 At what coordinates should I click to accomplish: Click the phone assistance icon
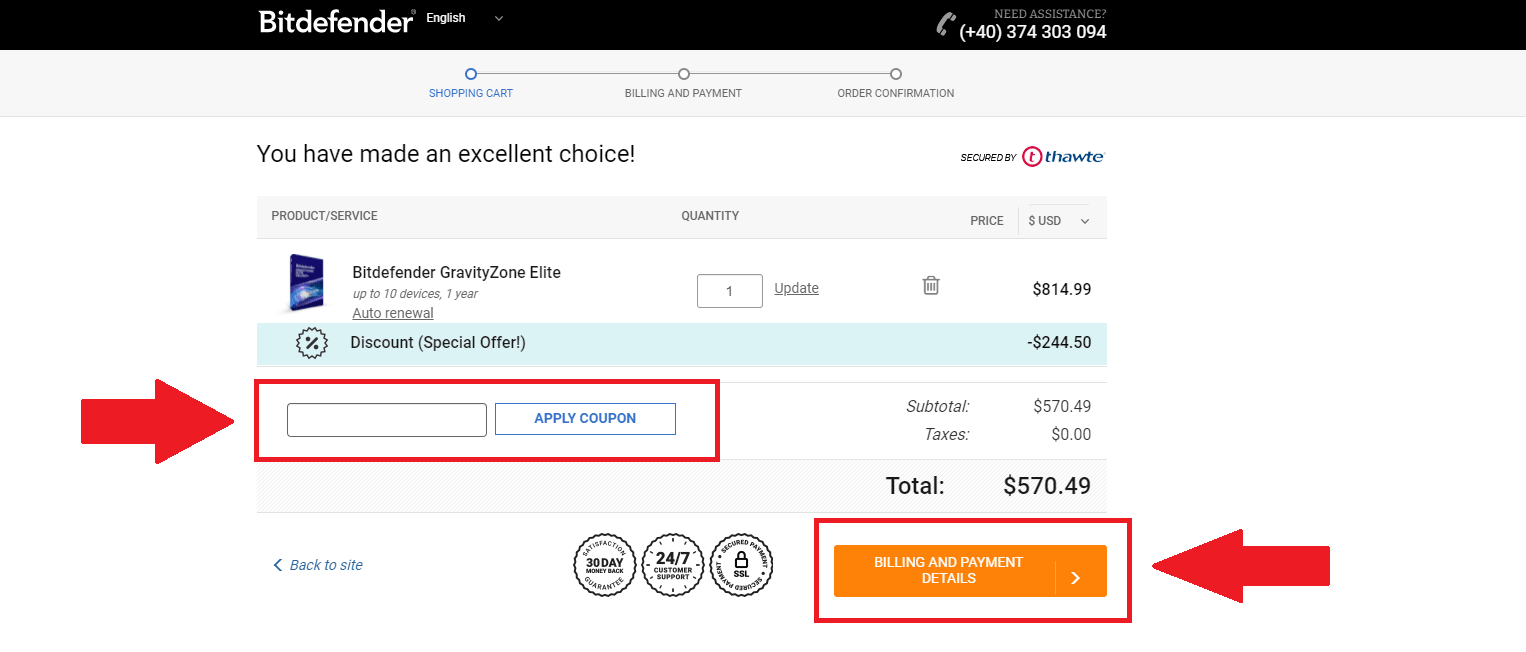pyautogui.click(x=945, y=24)
